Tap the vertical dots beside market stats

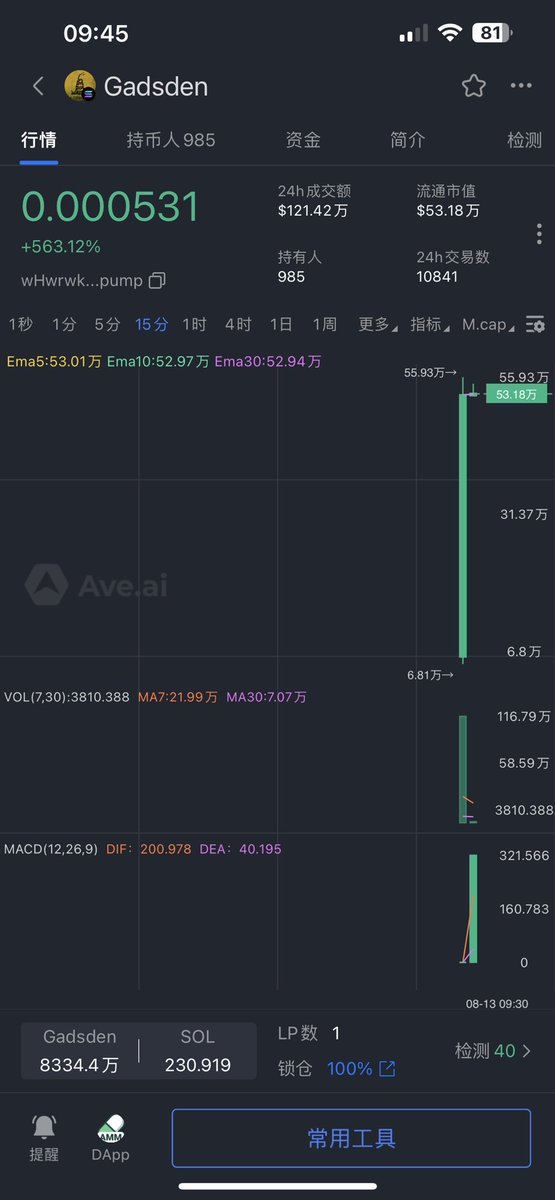(539, 234)
